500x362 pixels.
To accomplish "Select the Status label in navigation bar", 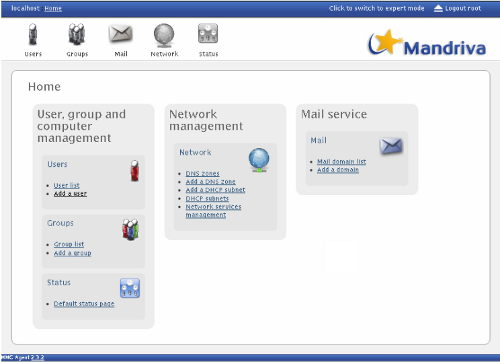I will click(209, 54).
